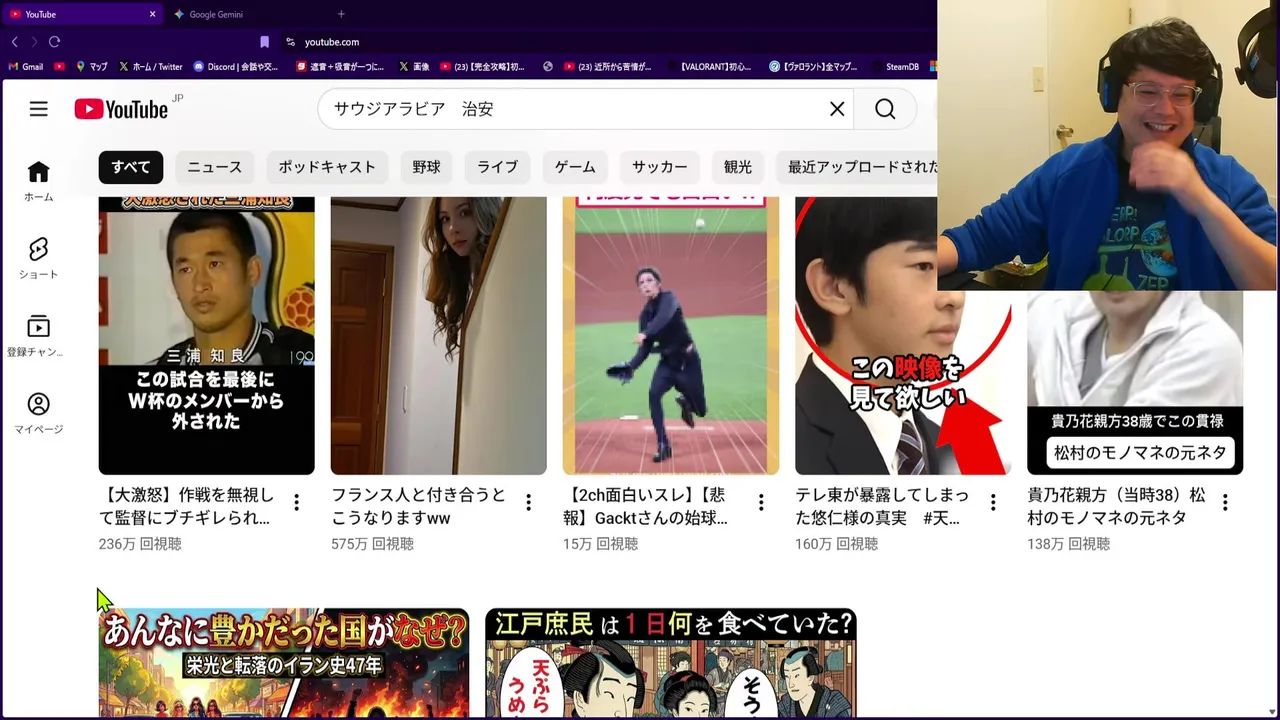Click the 15万 回視聴 view count
The height and width of the screenshot is (720, 1280).
point(600,544)
